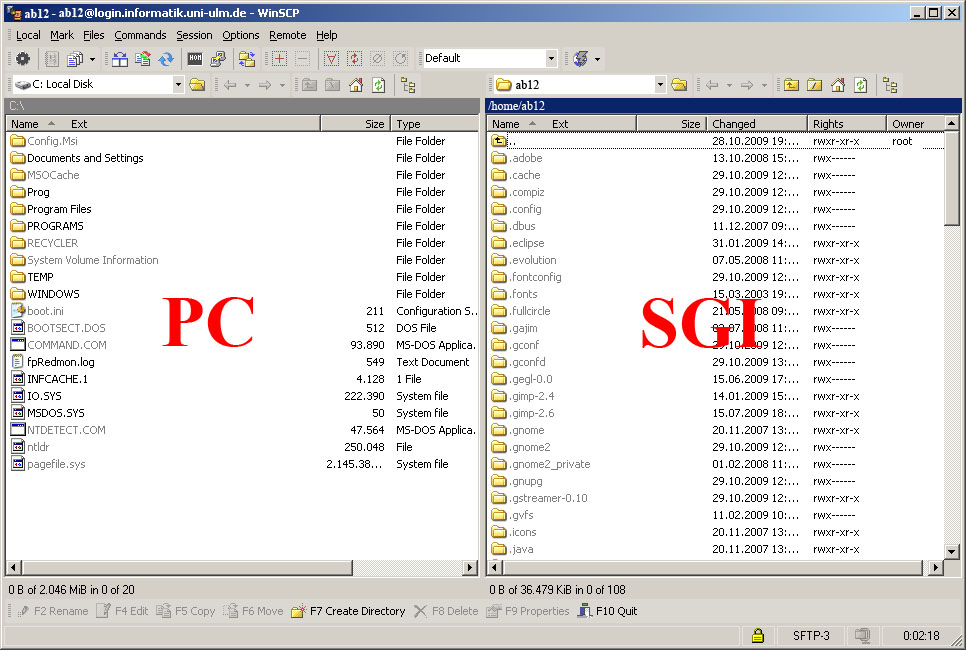Go to remote parent directory icon
The width and height of the screenshot is (966, 650).
pyautogui.click(x=792, y=84)
